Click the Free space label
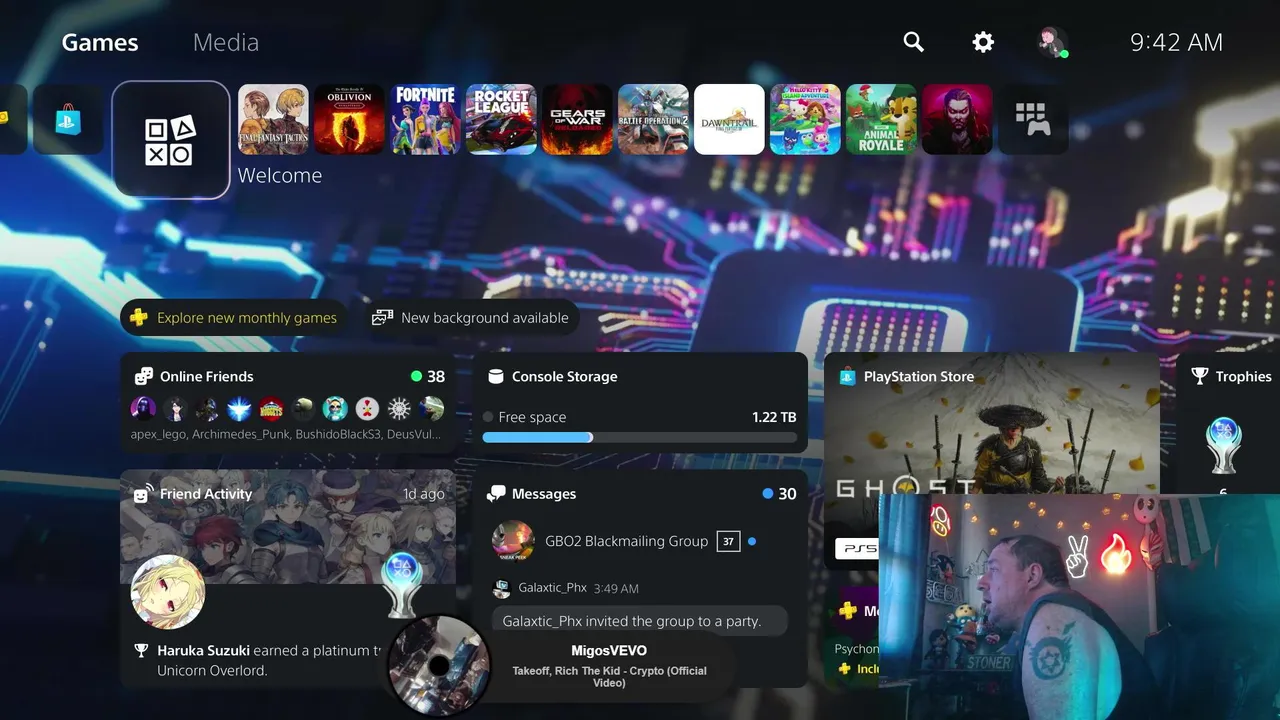Viewport: 1280px width, 720px height. [x=532, y=417]
